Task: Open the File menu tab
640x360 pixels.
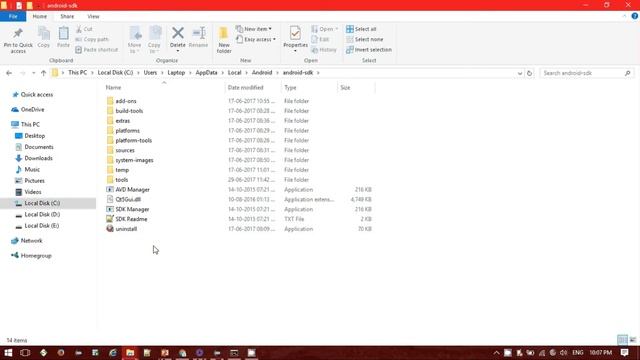Action: coord(13,16)
